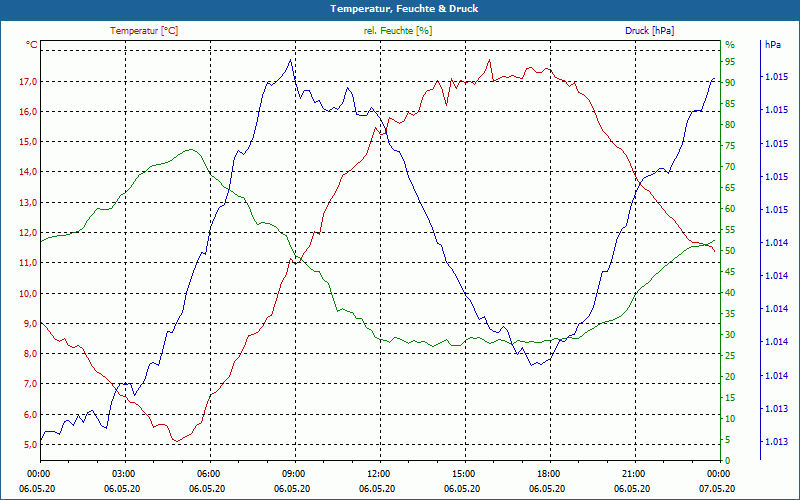
Task: Select the 55 humidity axis tick label
Action: (730, 230)
